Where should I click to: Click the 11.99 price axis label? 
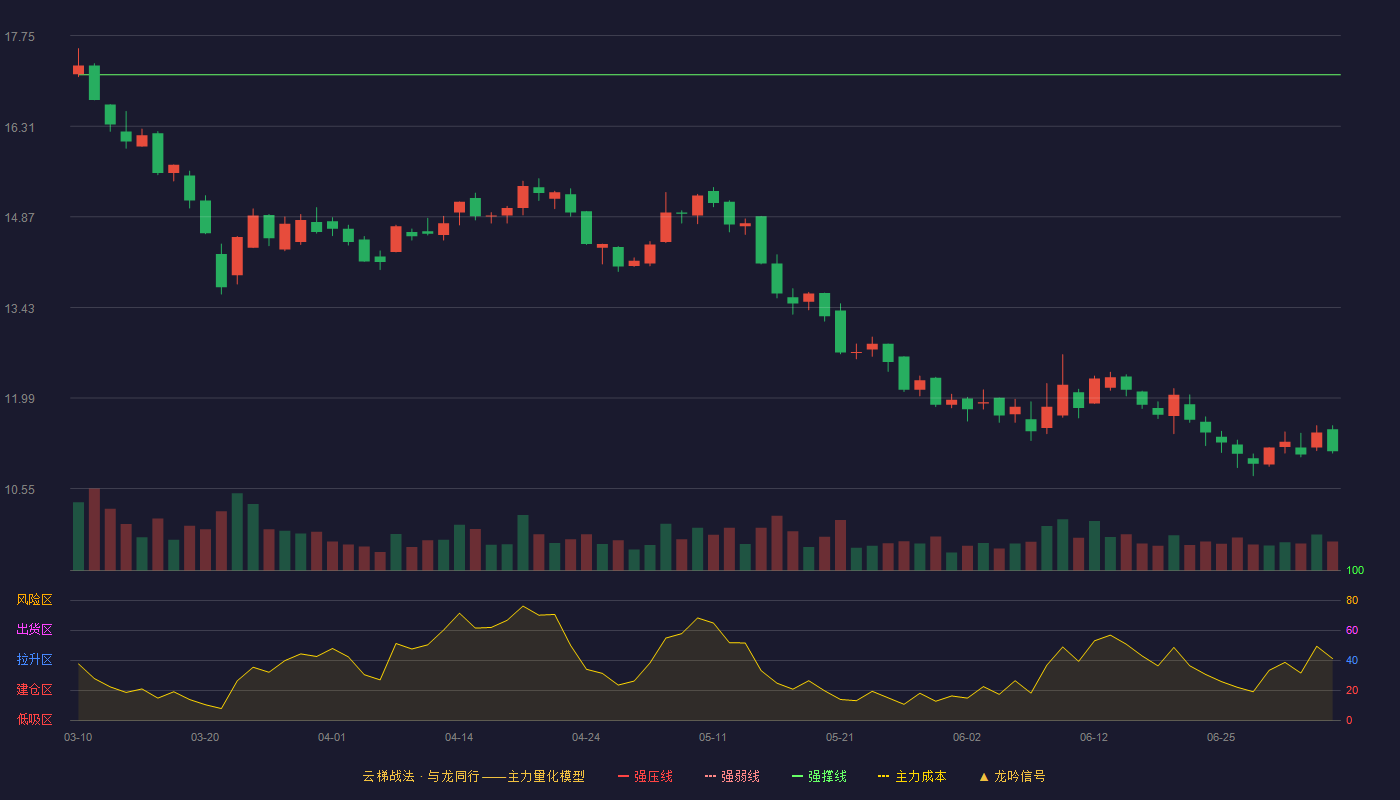tap(19, 399)
